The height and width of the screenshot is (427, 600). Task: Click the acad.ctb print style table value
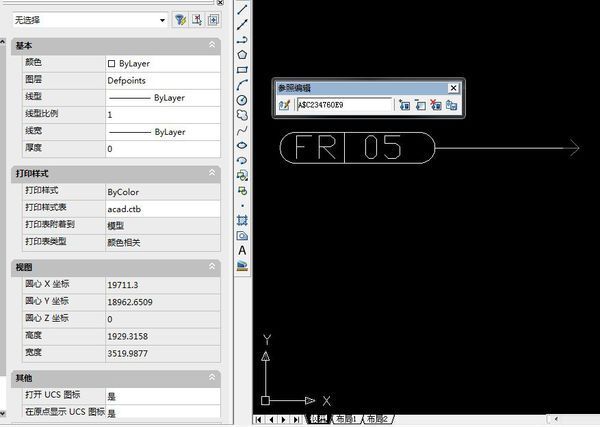pos(163,209)
